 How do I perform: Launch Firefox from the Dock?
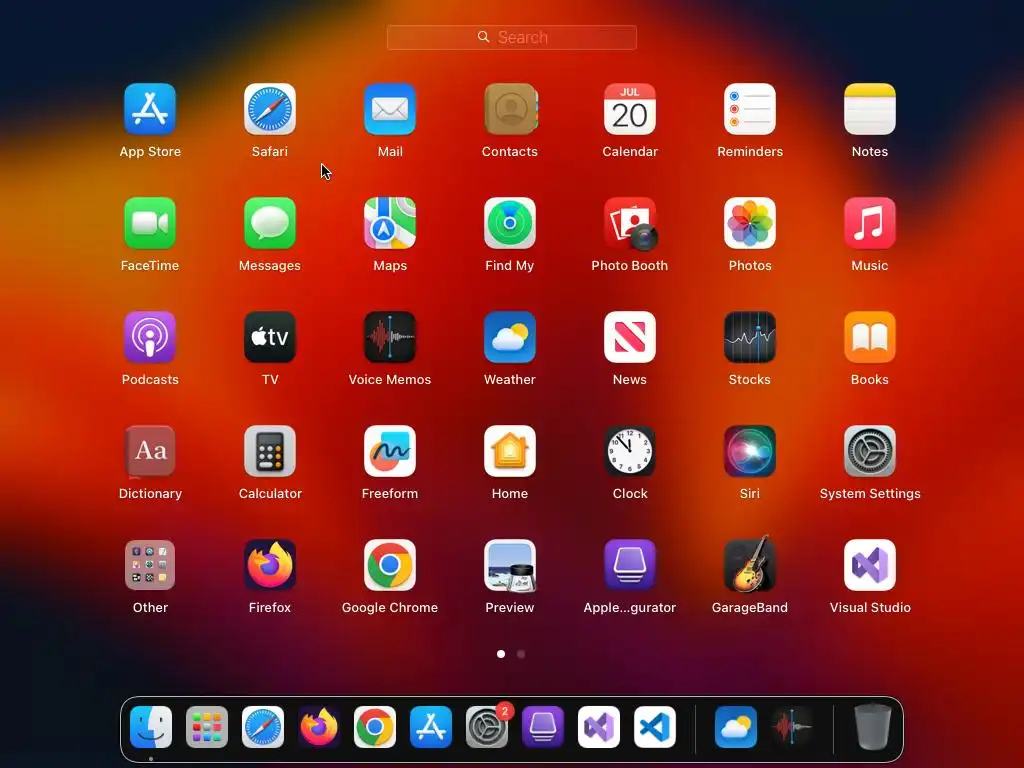[319, 727]
